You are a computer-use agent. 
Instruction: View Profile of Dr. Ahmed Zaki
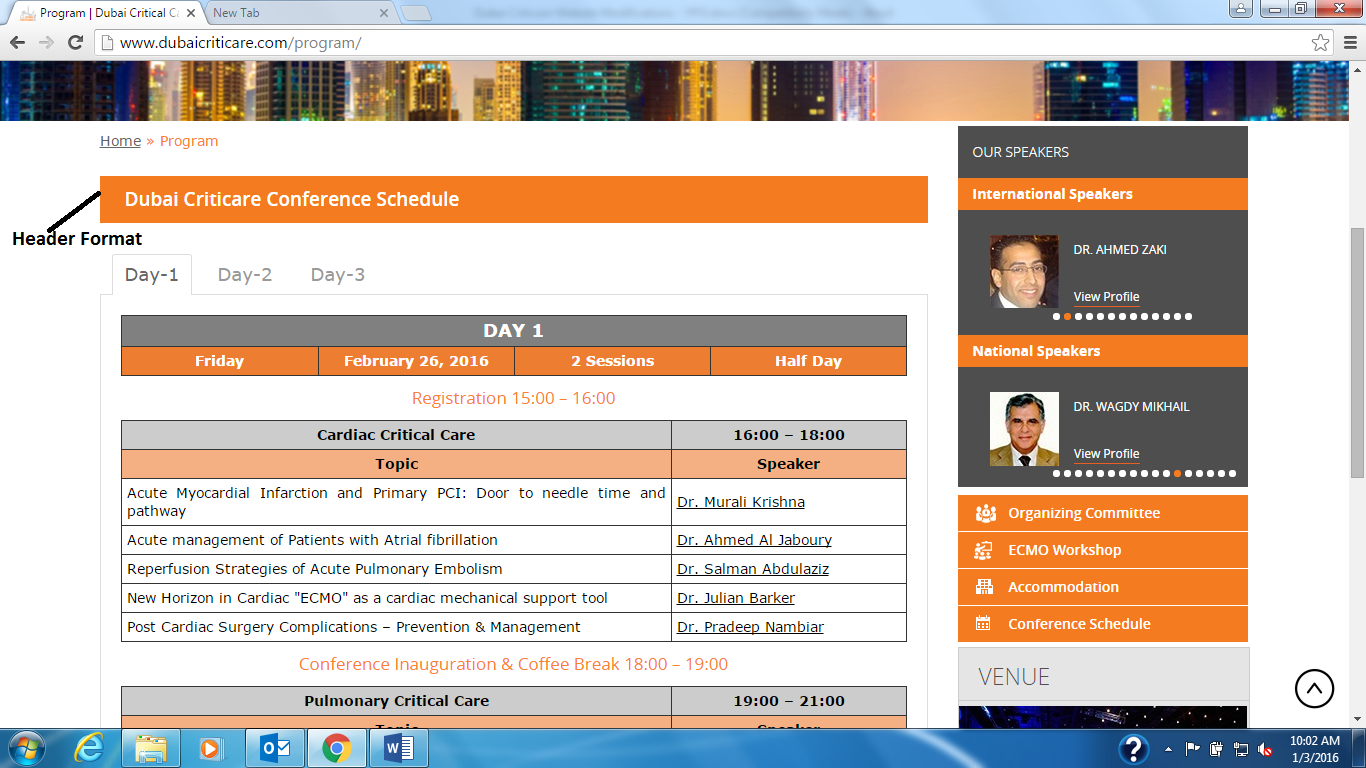coord(1106,297)
